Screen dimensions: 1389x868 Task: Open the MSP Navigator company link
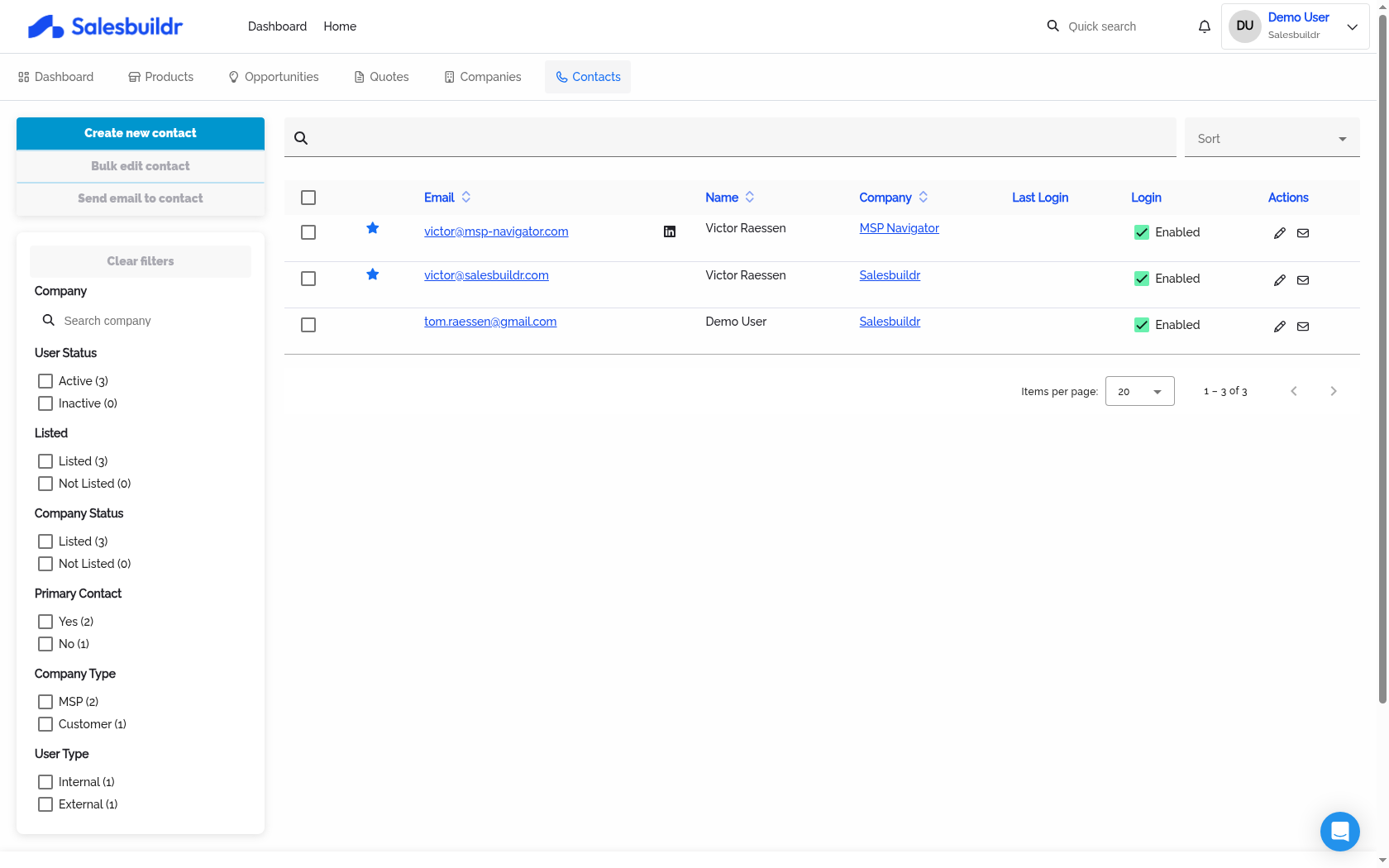point(899,228)
